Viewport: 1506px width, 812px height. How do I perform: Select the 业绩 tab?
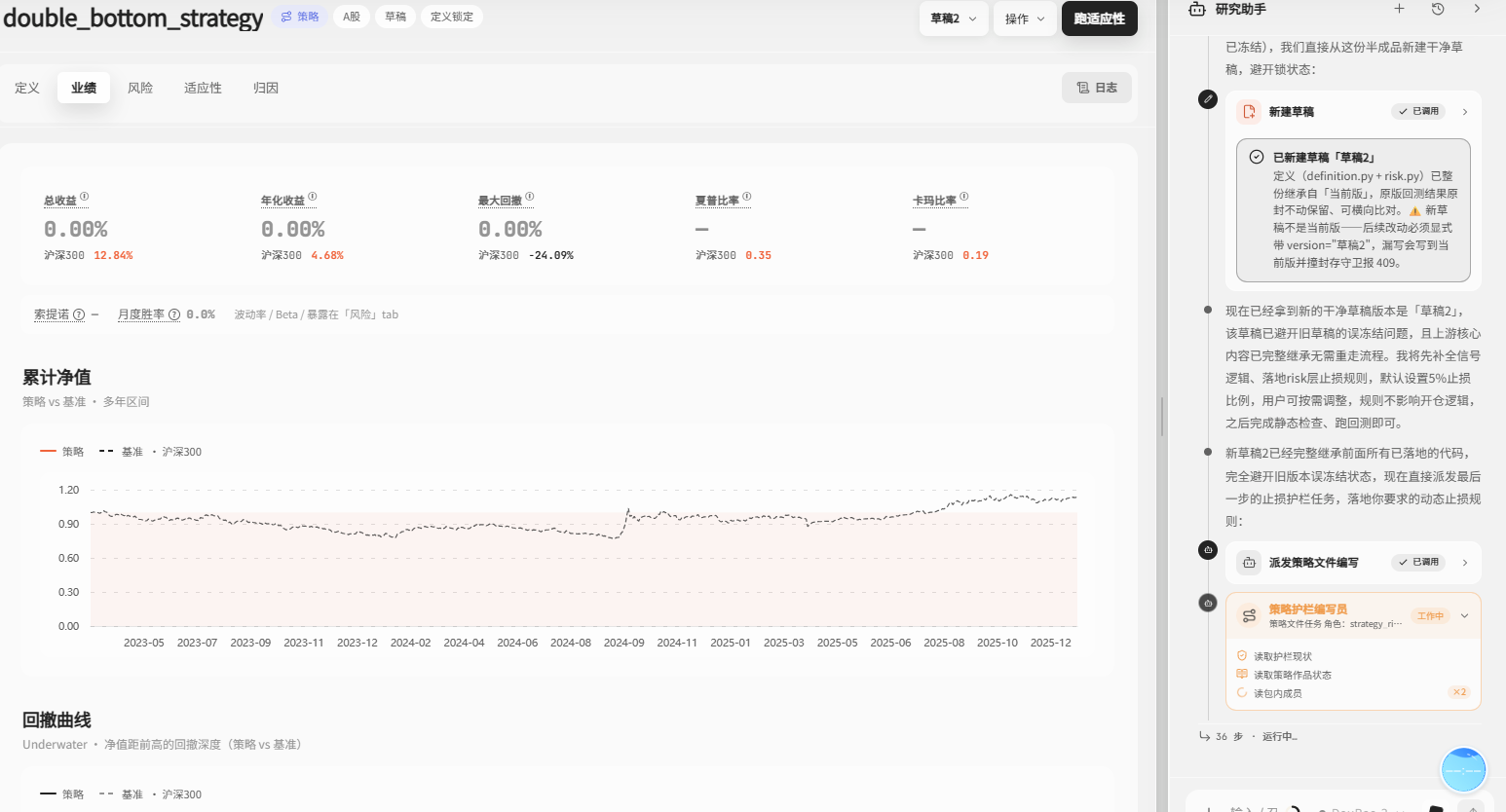point(84,88)
